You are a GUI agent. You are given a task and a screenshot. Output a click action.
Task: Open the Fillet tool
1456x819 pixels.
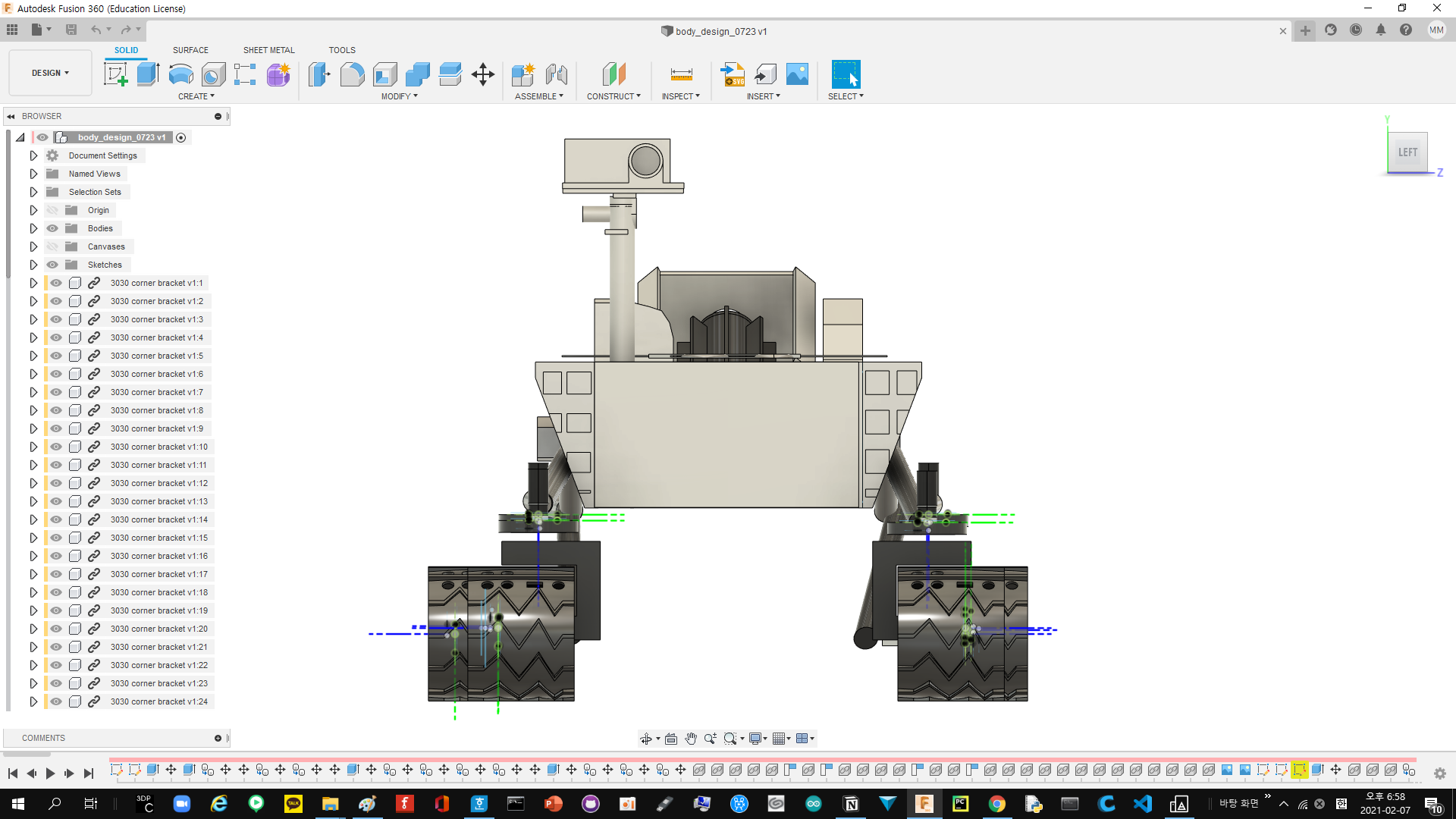point(352,74)
